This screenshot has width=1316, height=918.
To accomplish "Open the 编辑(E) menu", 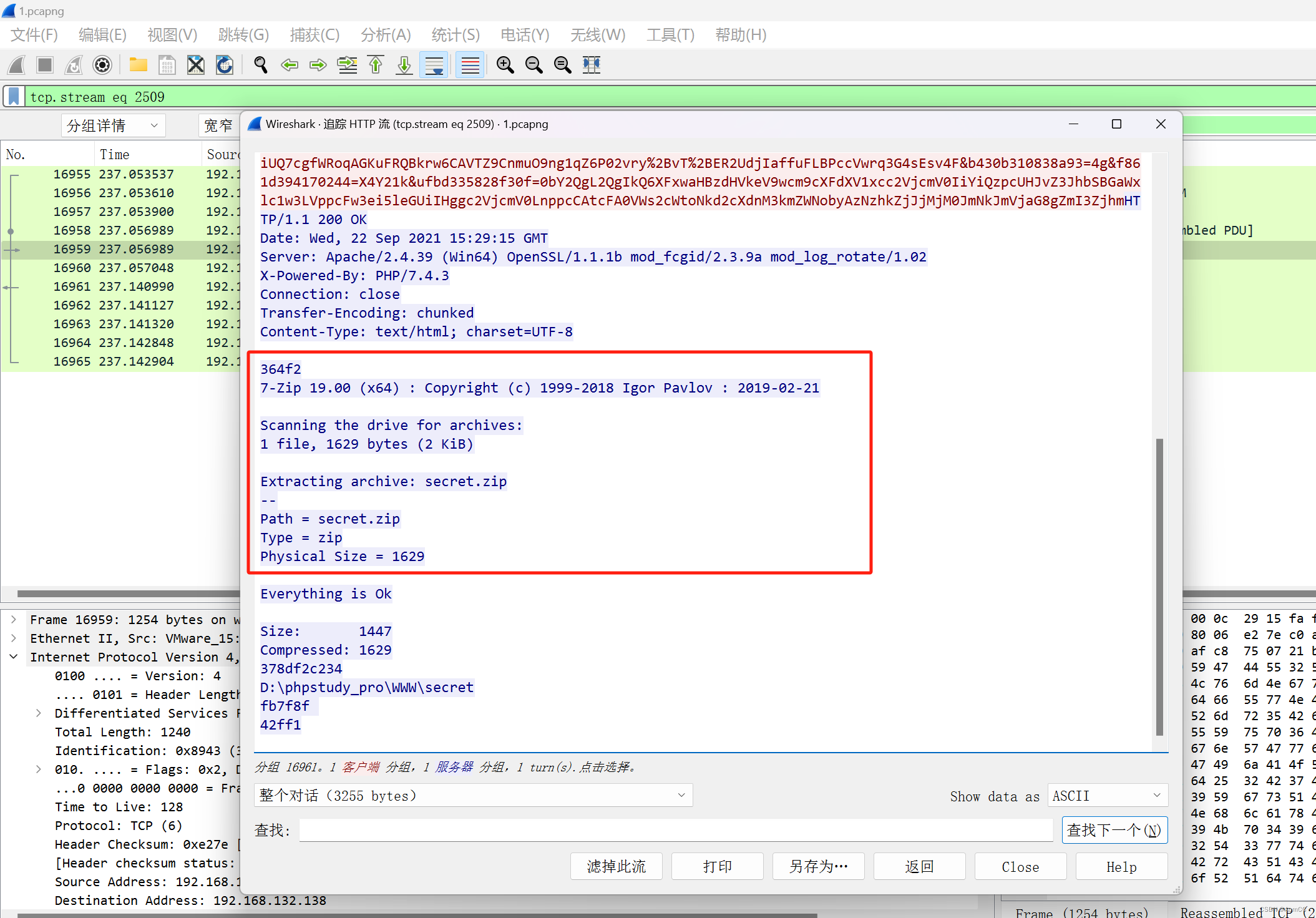I will tap(103, 35).
